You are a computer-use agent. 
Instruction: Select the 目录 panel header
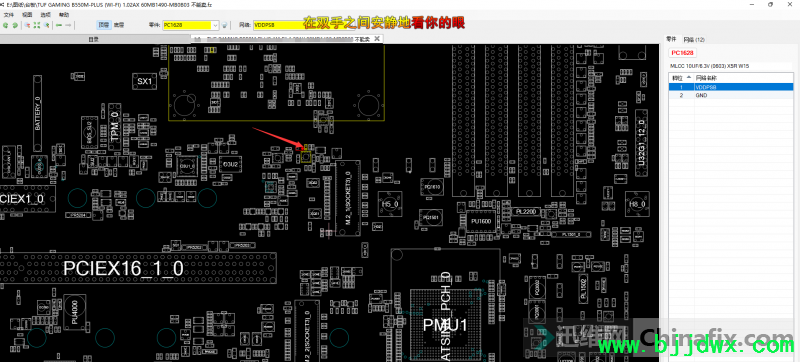(x=94, y=39)
